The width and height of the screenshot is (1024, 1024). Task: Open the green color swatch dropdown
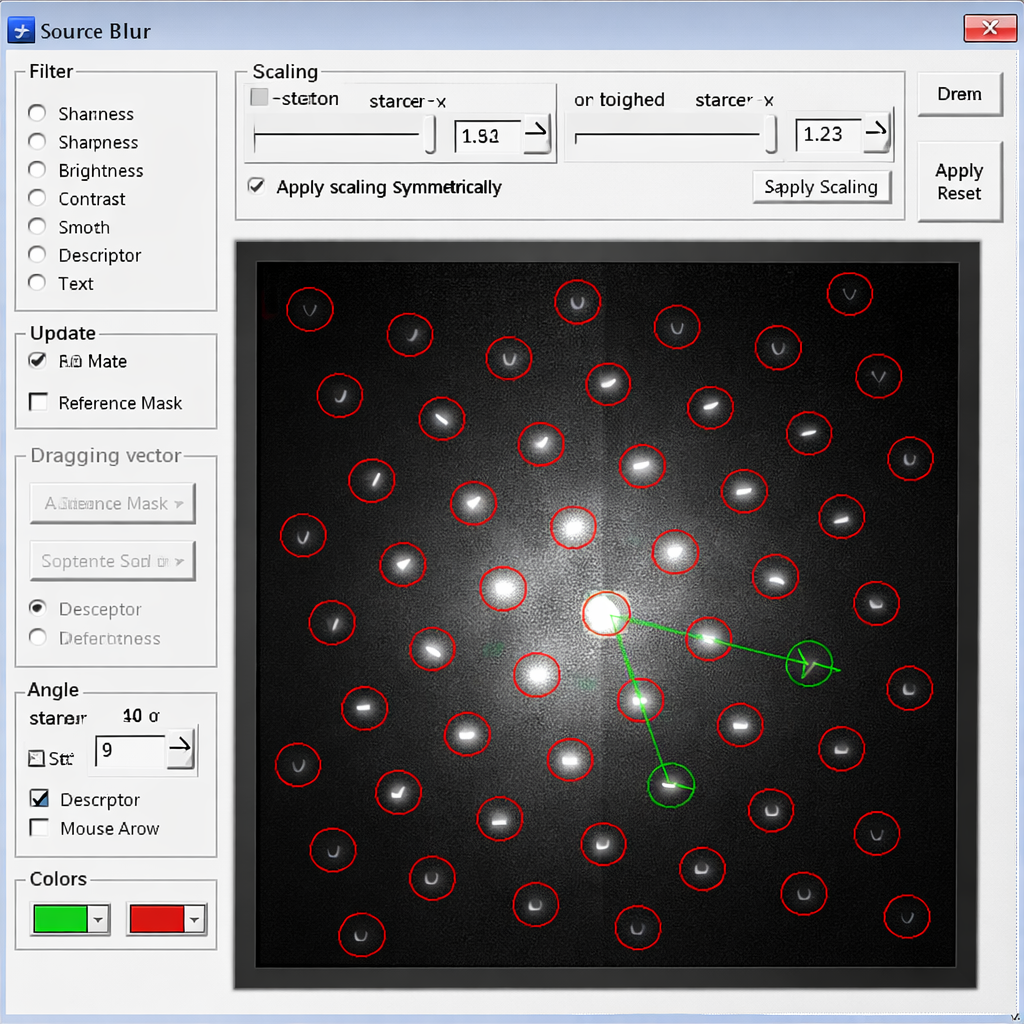point(97,918)
